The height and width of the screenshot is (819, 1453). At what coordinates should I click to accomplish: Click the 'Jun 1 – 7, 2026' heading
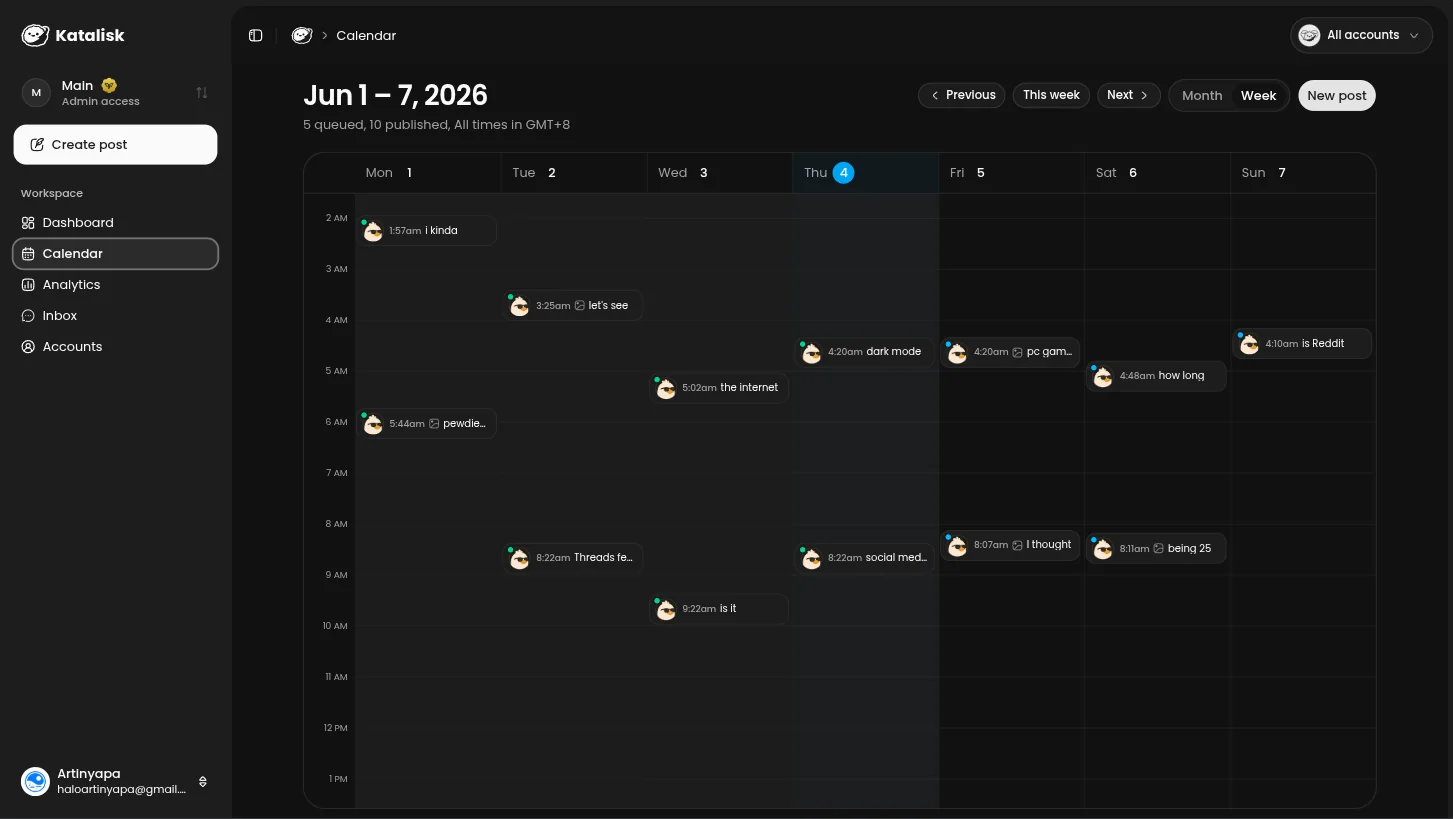click(395, 95)
